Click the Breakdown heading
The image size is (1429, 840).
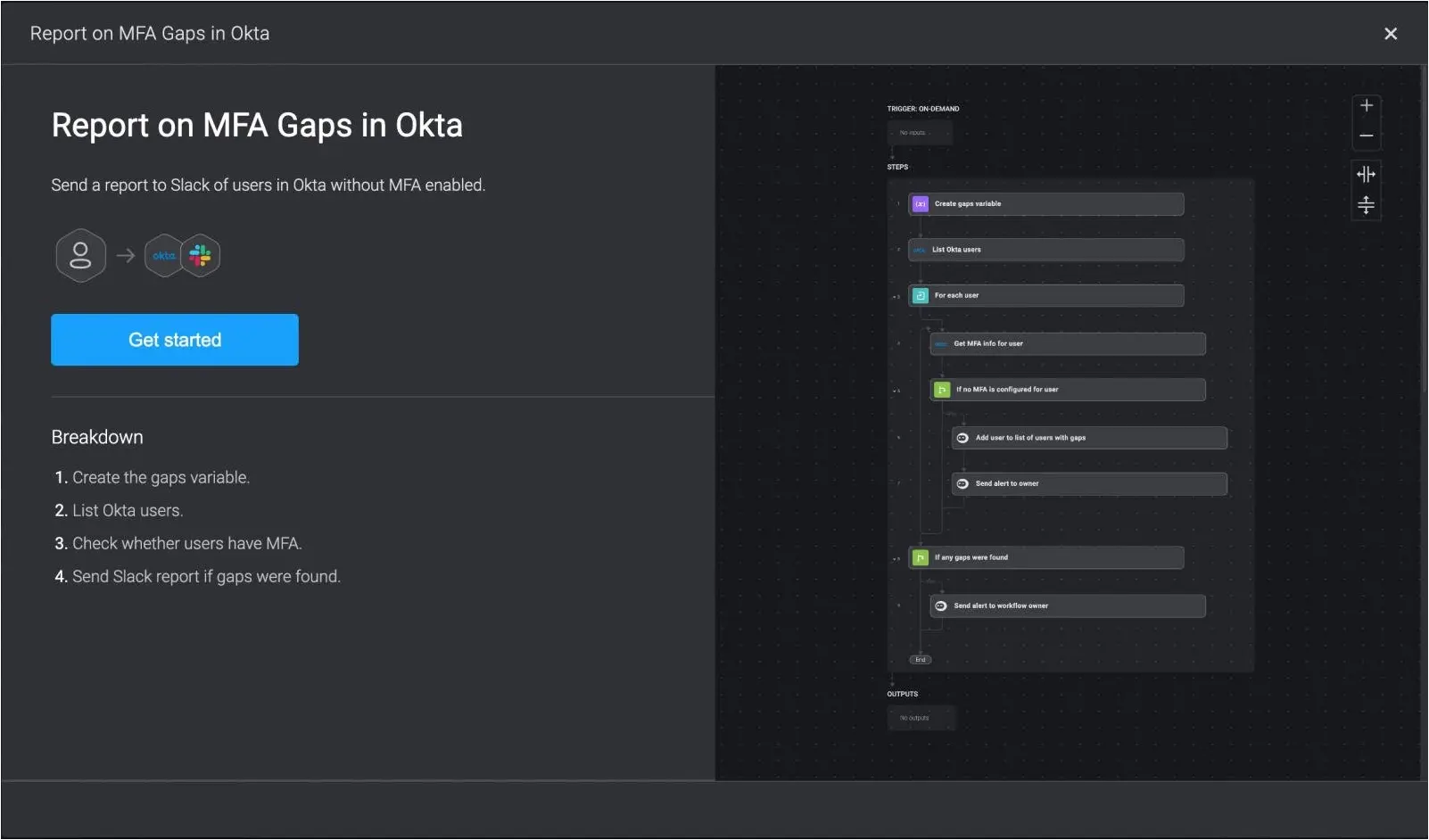coord(97,437)
